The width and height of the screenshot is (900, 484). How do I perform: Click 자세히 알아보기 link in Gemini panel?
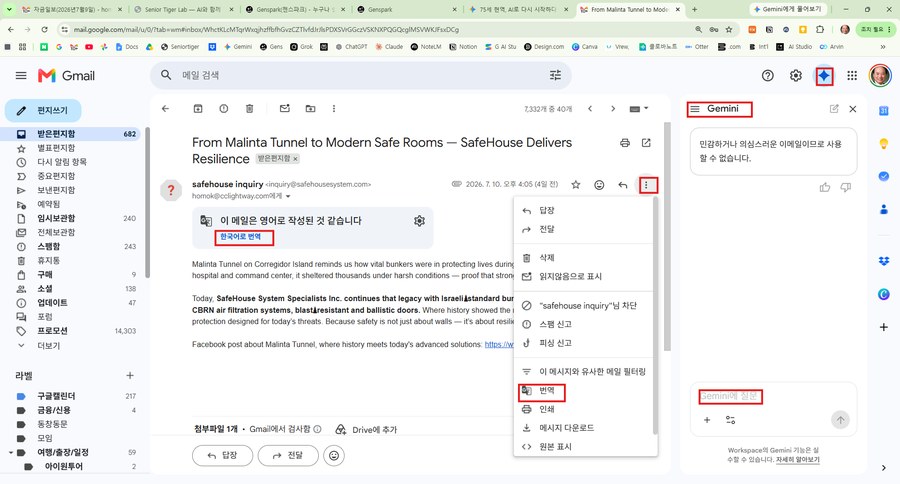point(797,459)
